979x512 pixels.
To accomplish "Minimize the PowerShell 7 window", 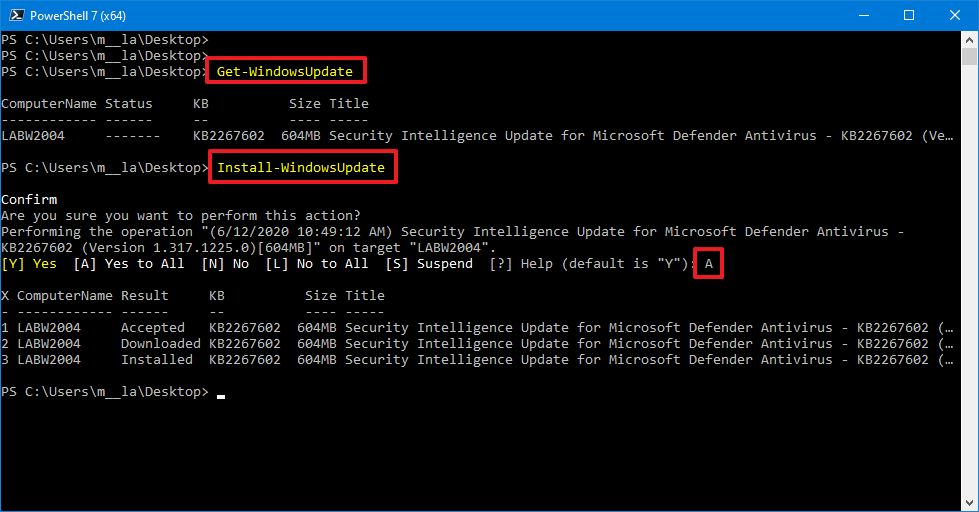I will (864, 15).
